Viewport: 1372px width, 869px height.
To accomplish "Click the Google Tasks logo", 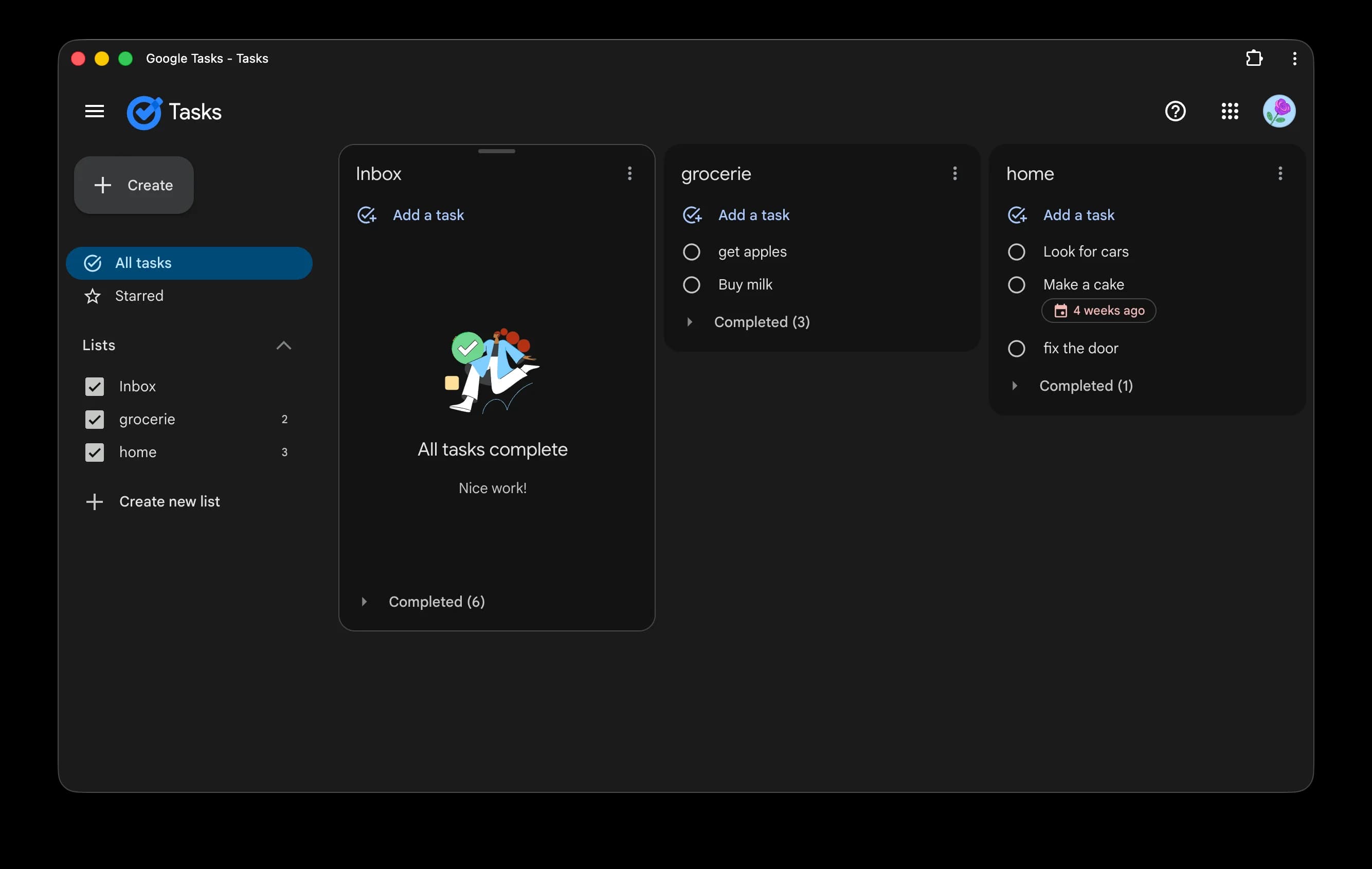I will point(144,112).
